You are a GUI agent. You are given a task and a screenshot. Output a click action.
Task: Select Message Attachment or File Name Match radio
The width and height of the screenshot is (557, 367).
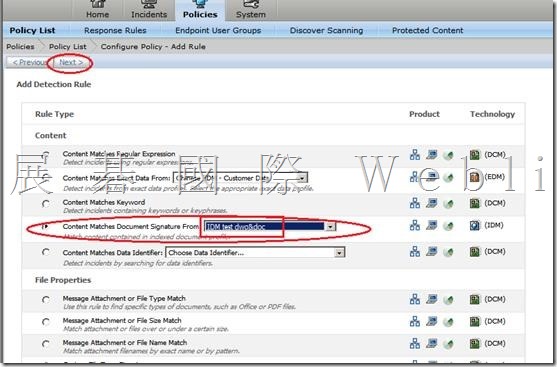(x=46, y=344)
